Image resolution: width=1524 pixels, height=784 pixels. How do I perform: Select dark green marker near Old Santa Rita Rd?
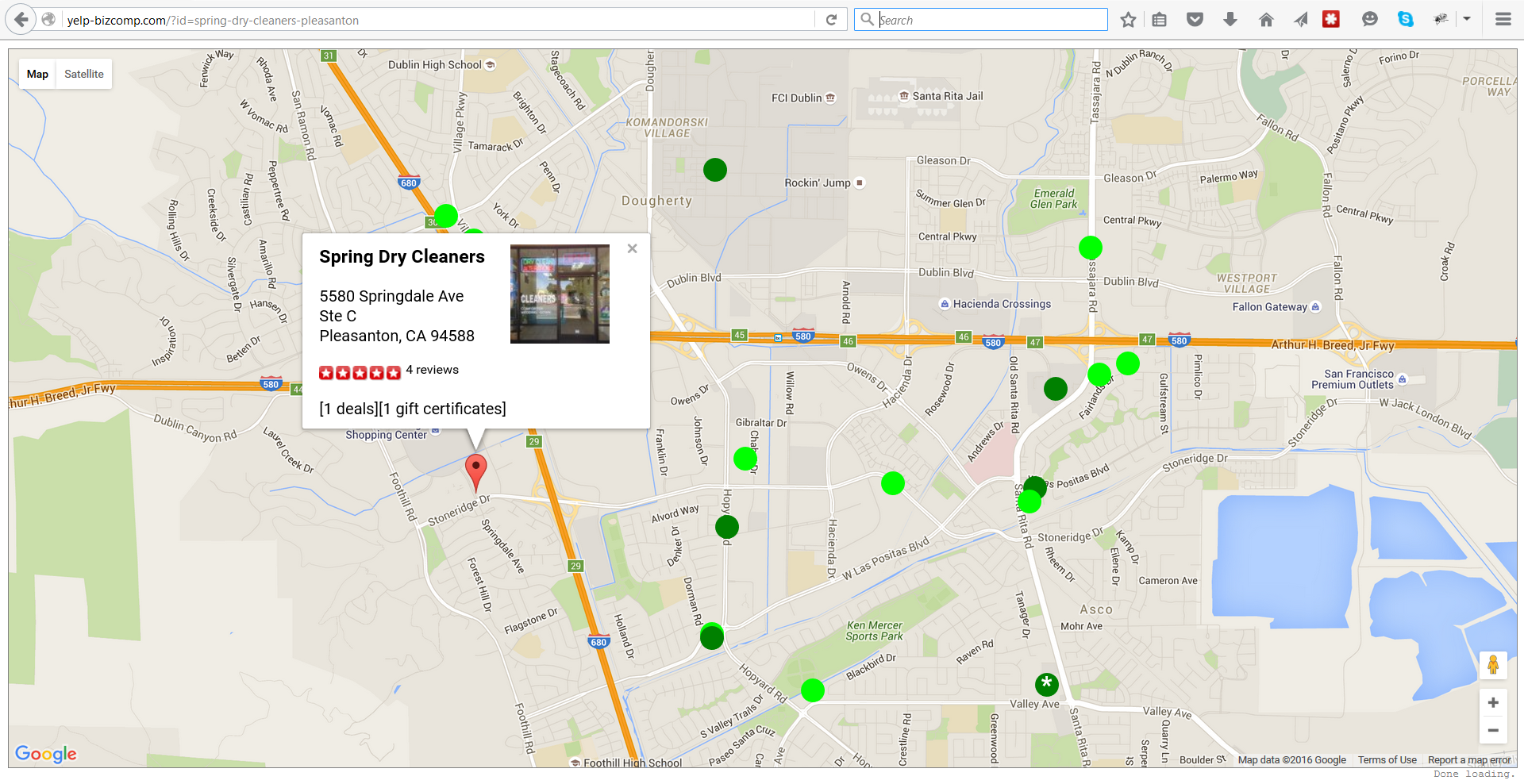(x=1056, y=389)
